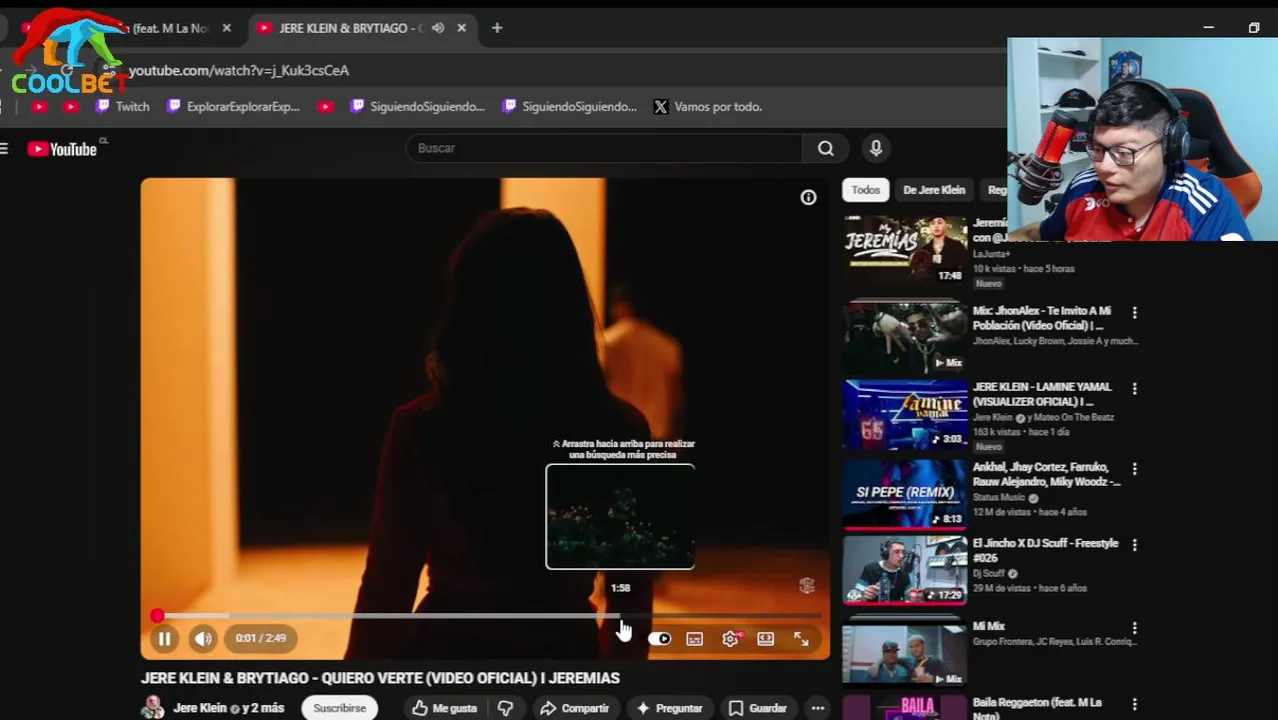Viewport: 1278px width, 720px height.
Task: Turn on subtitles/closed captions icon
Action: point(695,639)
